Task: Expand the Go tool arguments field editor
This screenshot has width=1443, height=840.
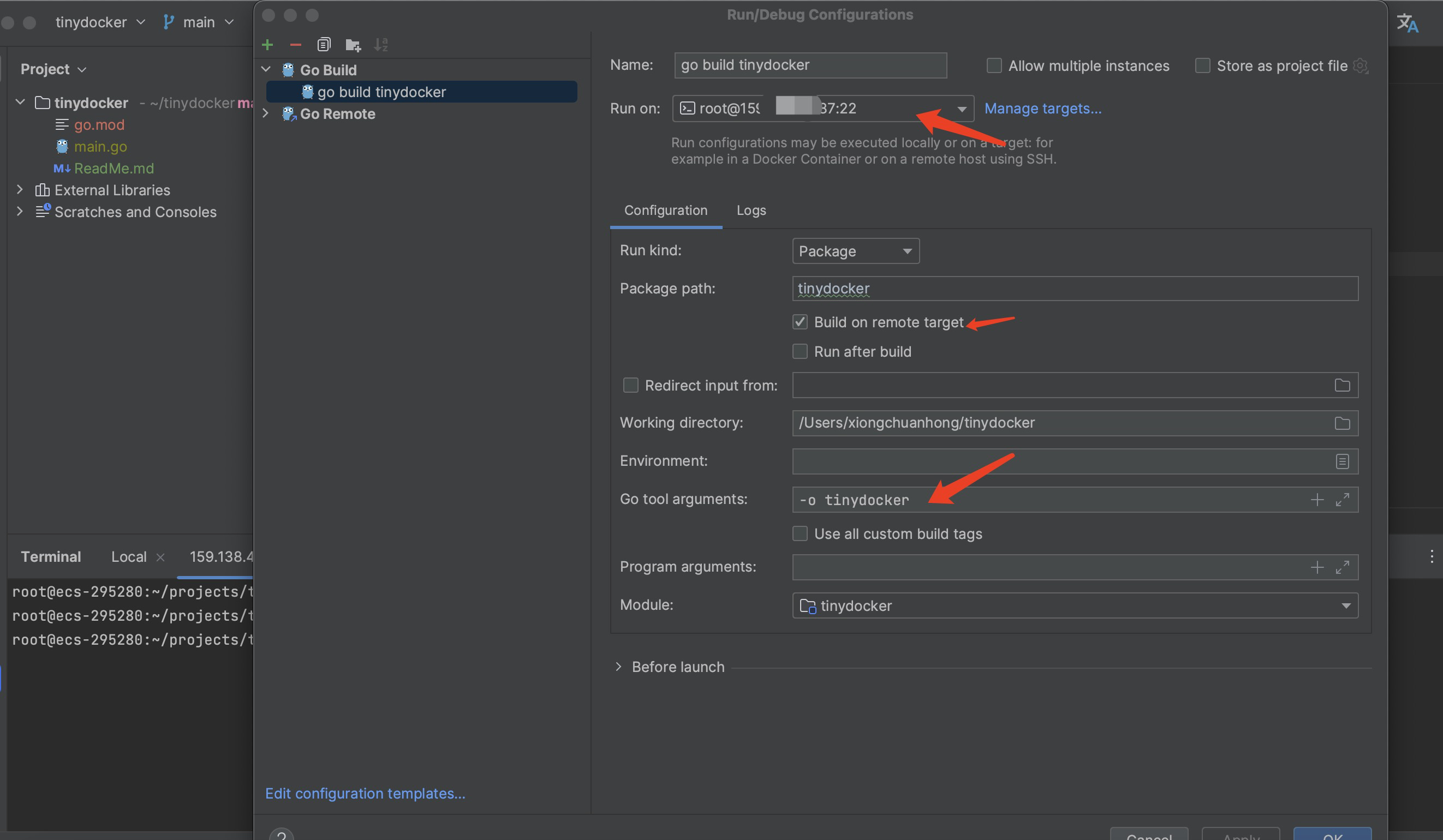Action: tap(1341, 500)
